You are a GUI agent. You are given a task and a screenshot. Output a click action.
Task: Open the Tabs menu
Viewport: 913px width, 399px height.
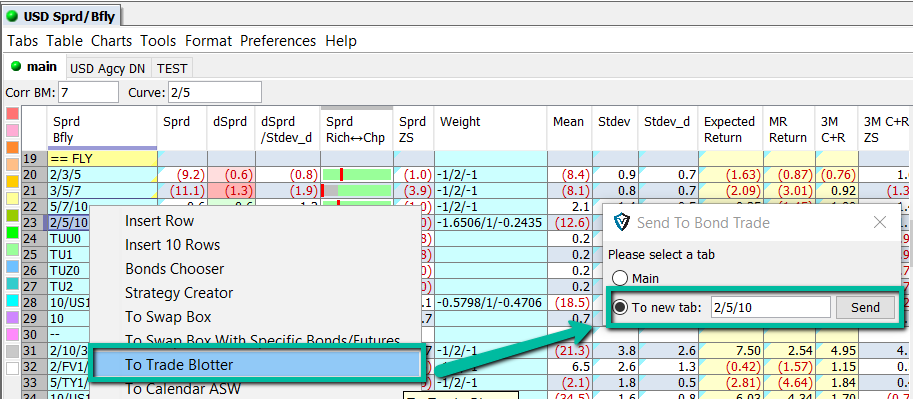(23, 41)
